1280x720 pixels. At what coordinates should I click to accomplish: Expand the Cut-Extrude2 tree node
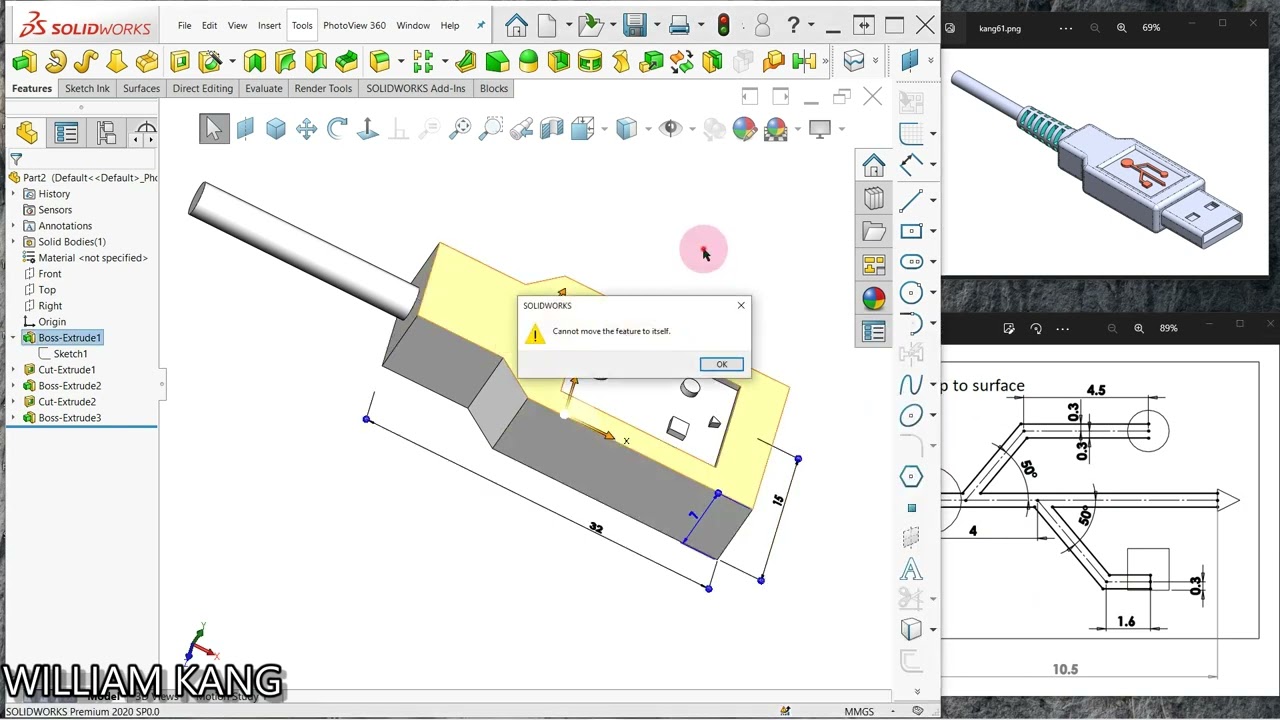coord(13,402)
